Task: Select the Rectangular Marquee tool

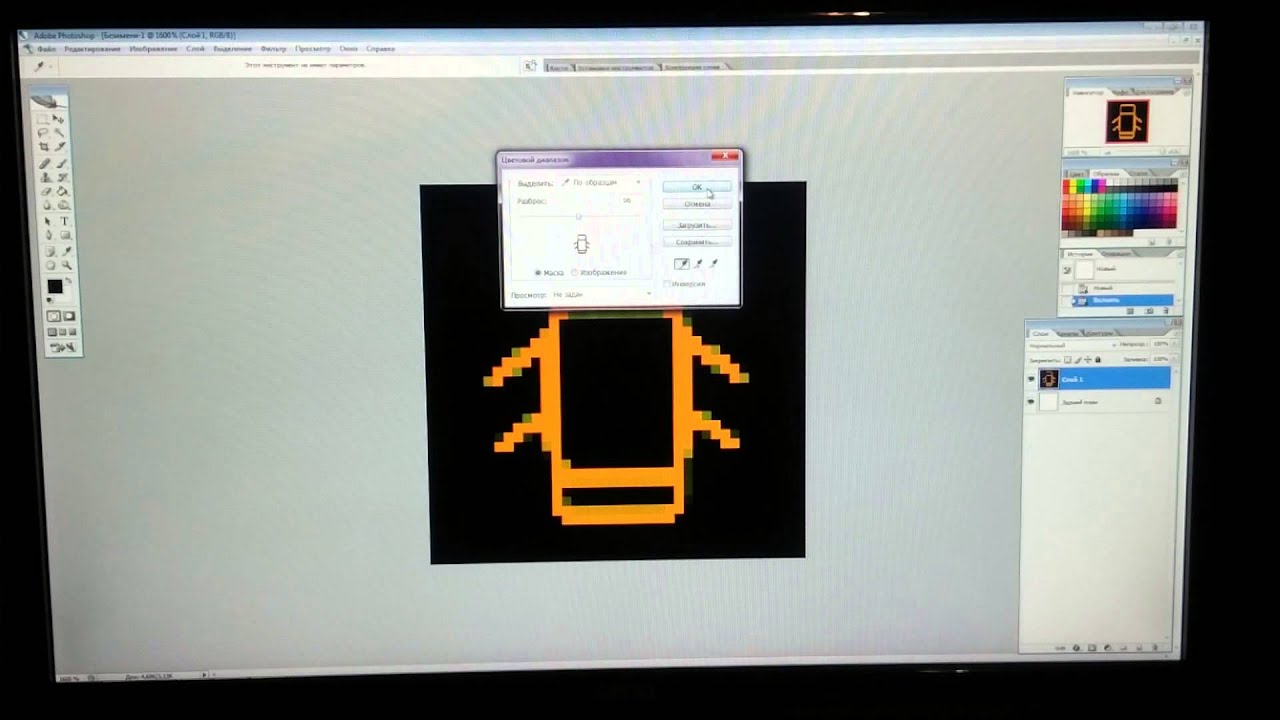Action: [45, 119]
